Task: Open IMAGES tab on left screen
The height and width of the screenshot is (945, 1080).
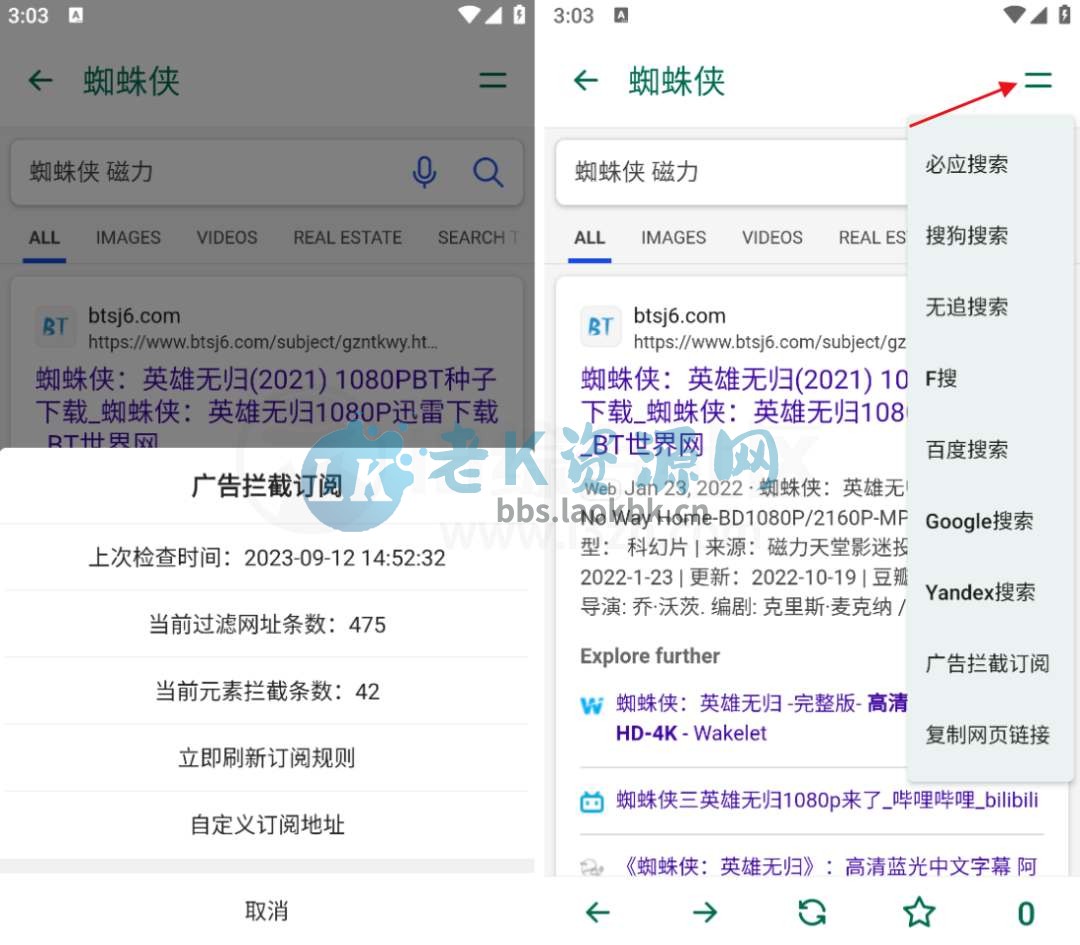Action: tap(128, 238)
